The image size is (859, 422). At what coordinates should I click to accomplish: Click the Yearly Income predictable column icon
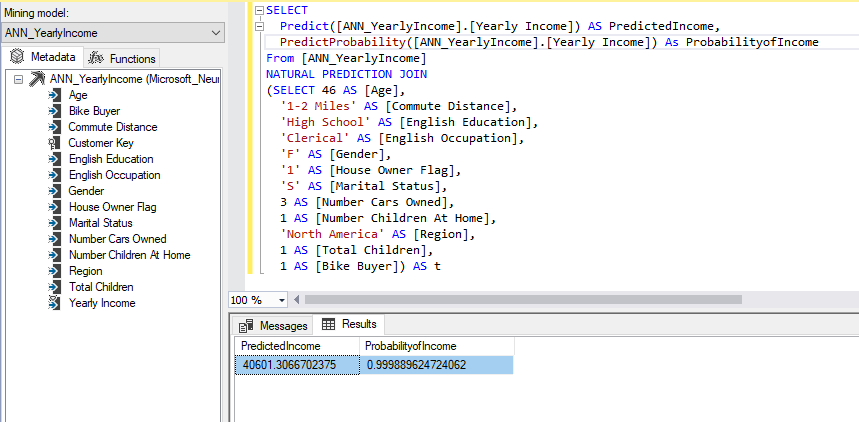click(54, 303)
